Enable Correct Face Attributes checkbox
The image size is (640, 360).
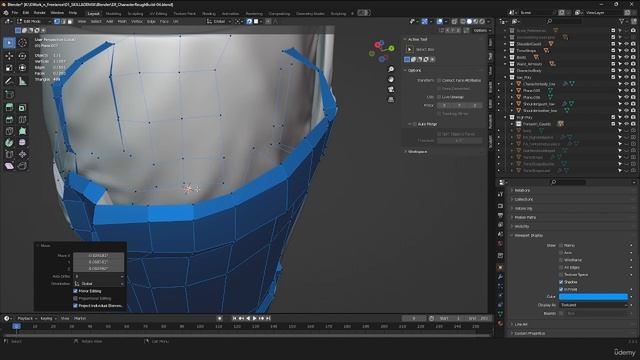point(439,80)
